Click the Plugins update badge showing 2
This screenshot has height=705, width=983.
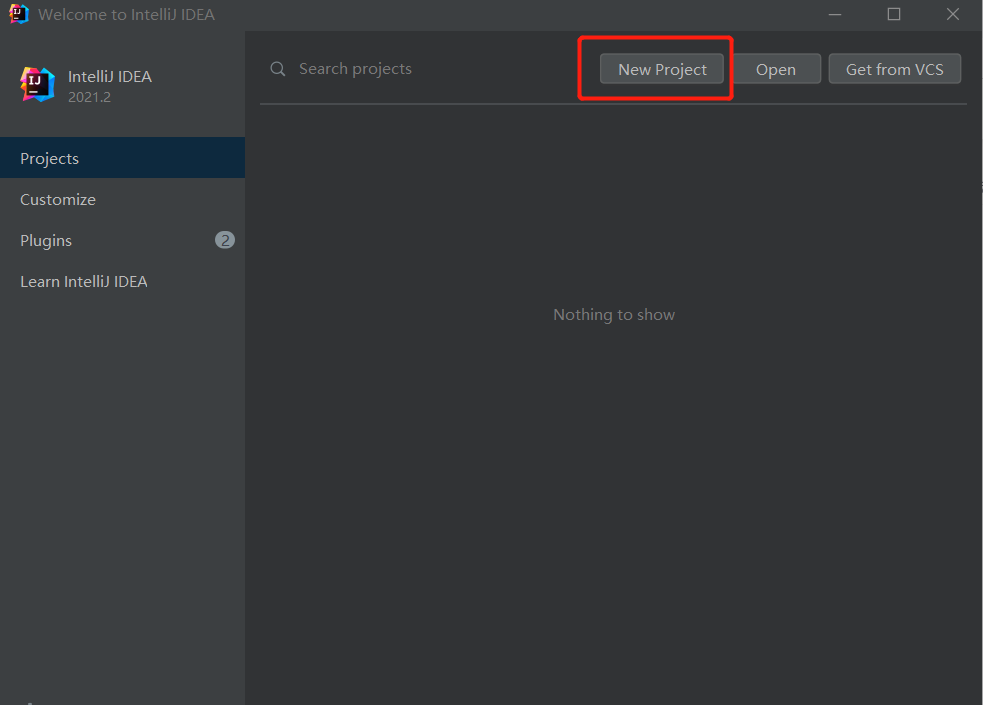[225, 240]
